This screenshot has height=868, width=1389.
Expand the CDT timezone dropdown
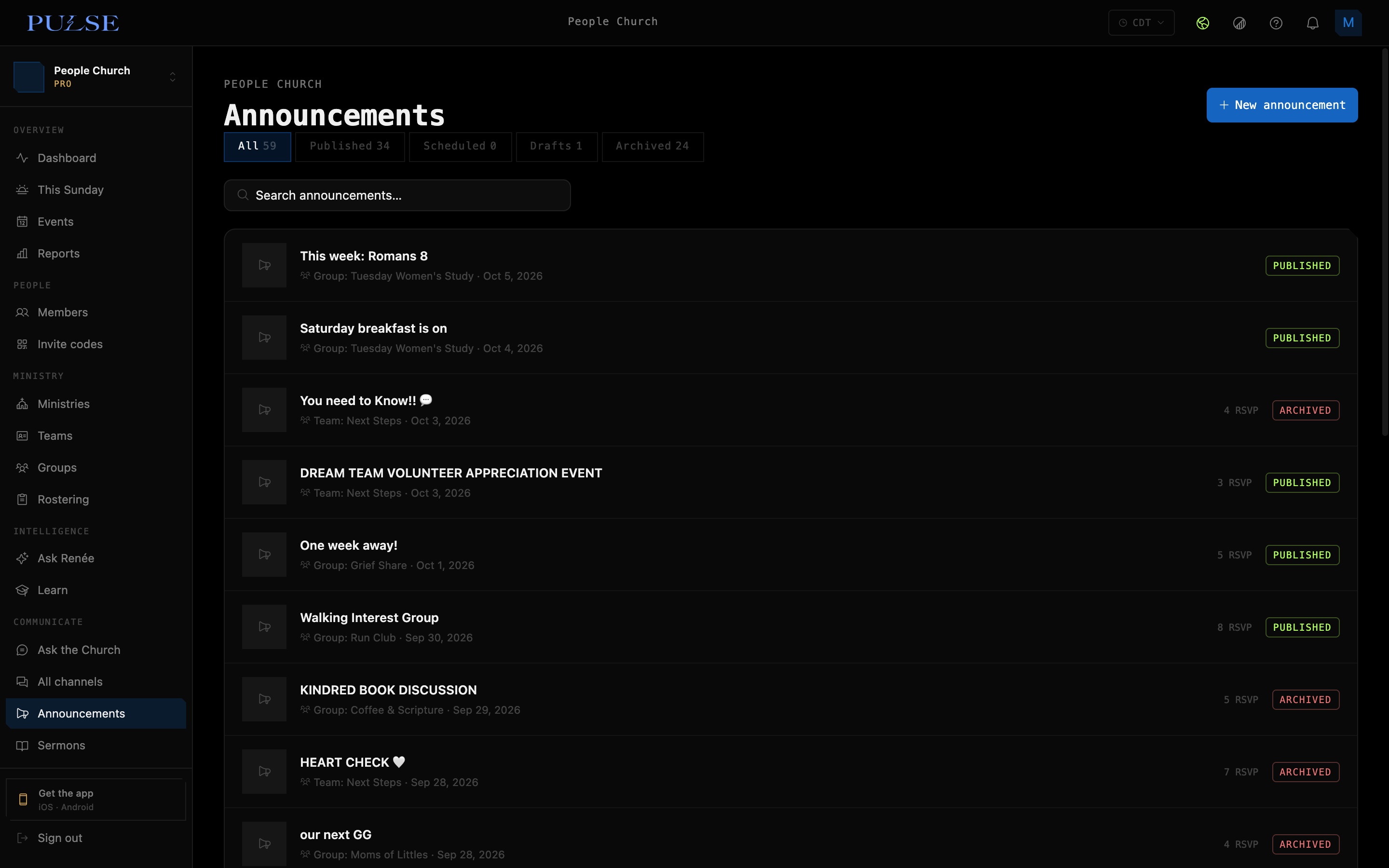tap(1141, 23)
